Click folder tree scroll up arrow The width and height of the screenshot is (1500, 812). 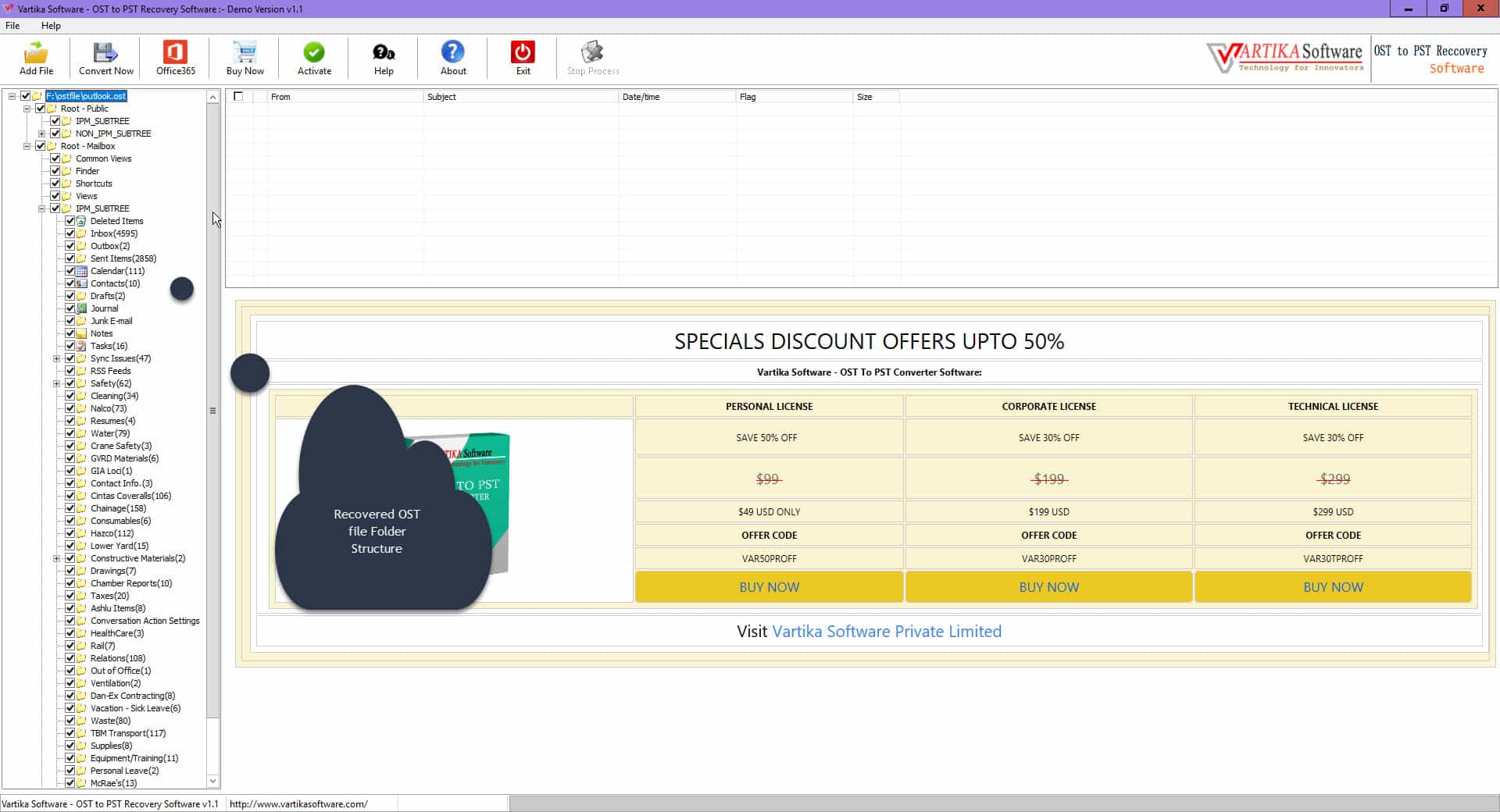(x=212, y=97)
